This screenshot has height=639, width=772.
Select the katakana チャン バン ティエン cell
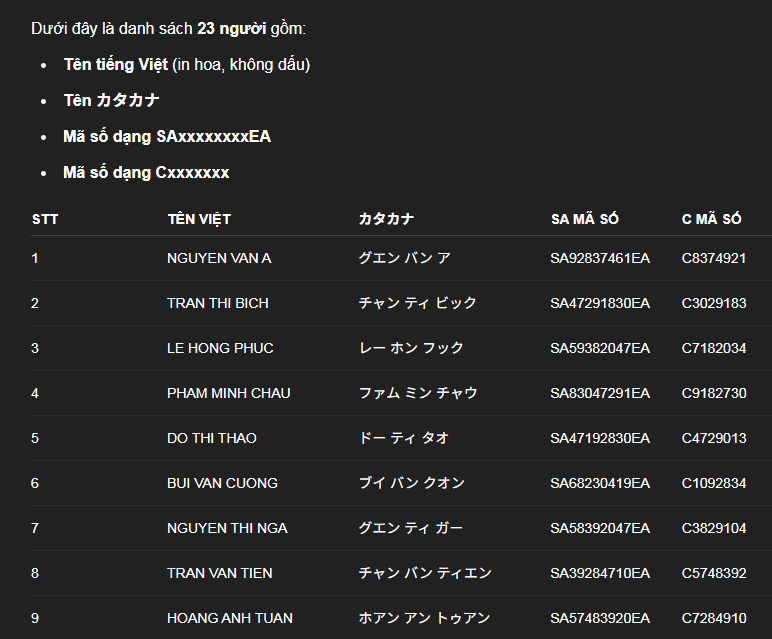coord(425,573)
